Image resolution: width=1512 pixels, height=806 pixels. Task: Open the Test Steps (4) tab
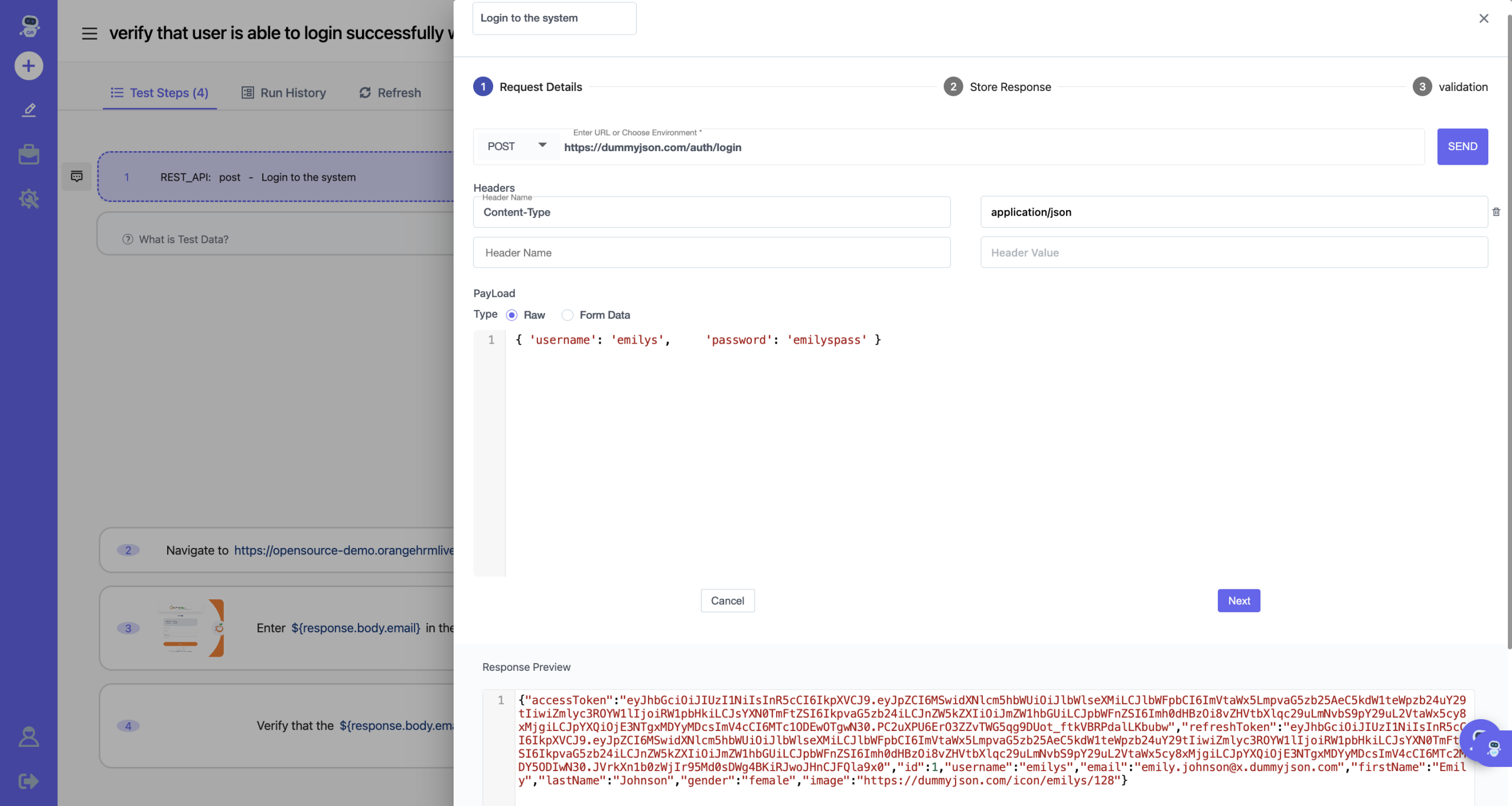tap(159, 93)
